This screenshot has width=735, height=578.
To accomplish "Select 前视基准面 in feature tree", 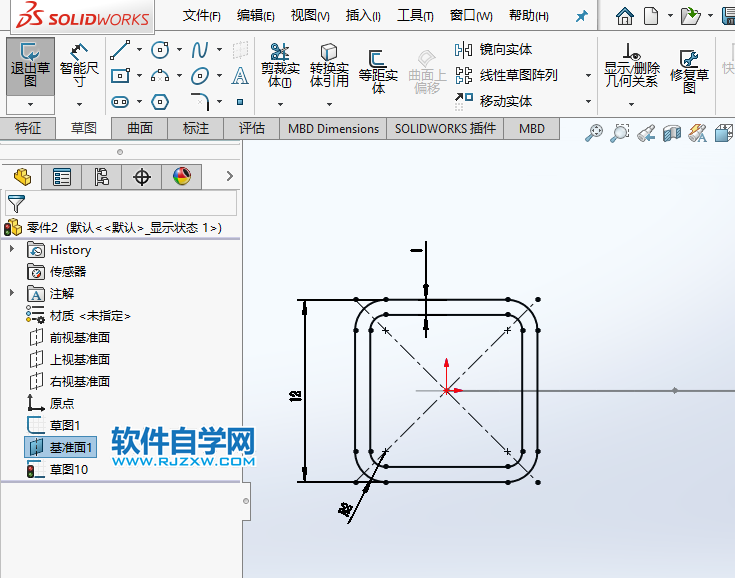I will (69, 337).
